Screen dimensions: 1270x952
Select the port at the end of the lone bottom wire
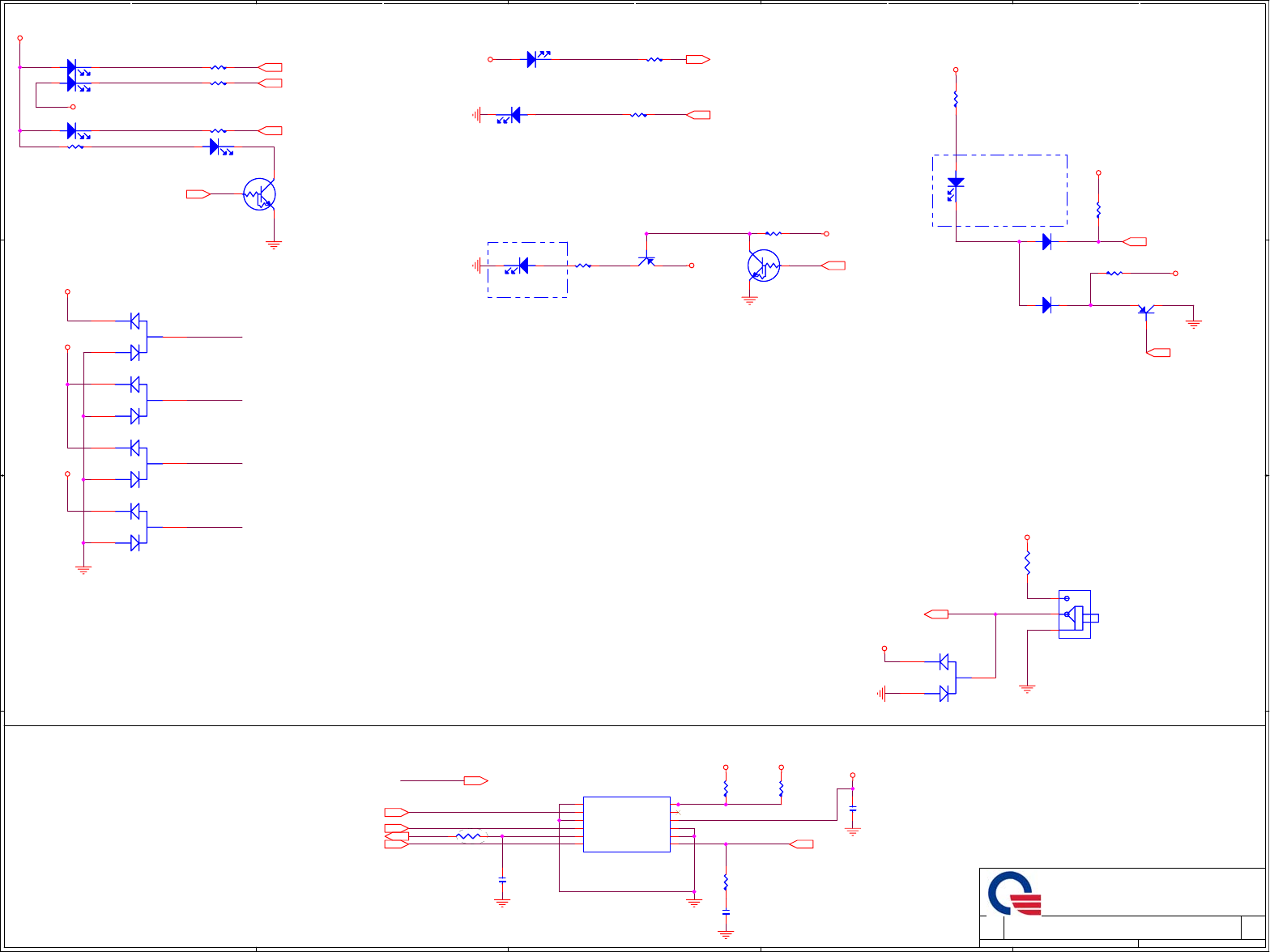point(475,780)
